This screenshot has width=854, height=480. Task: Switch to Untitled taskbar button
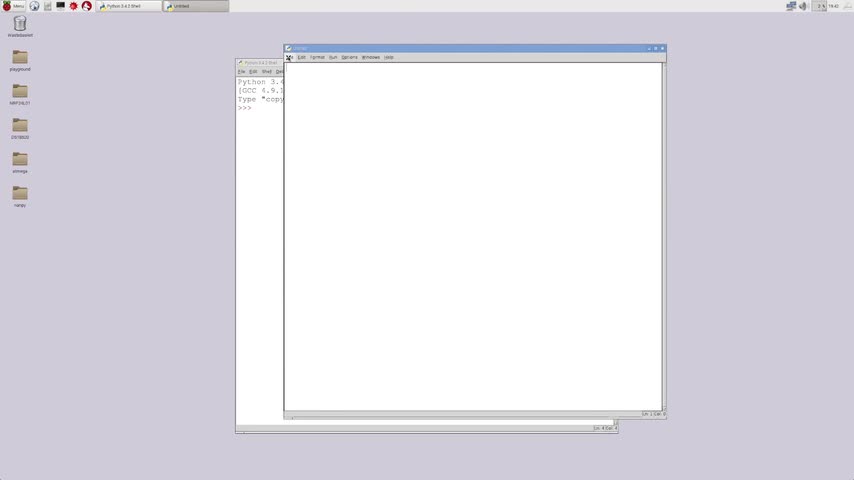coord(196,6)
